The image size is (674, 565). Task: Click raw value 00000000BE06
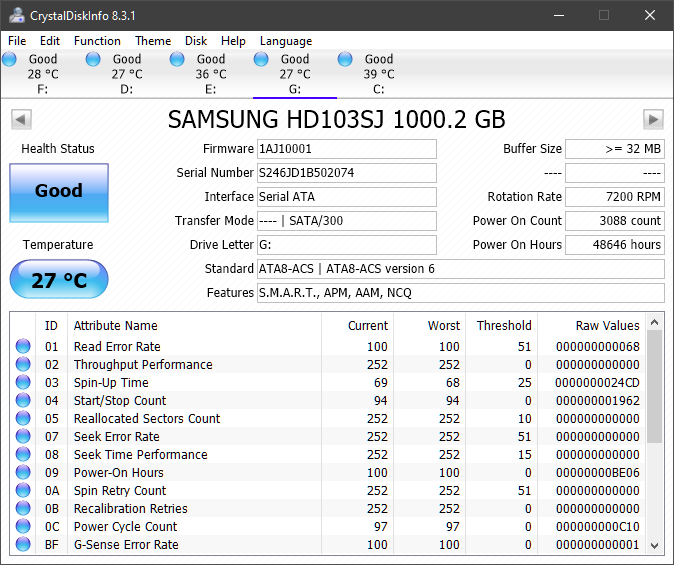point(597,473)
